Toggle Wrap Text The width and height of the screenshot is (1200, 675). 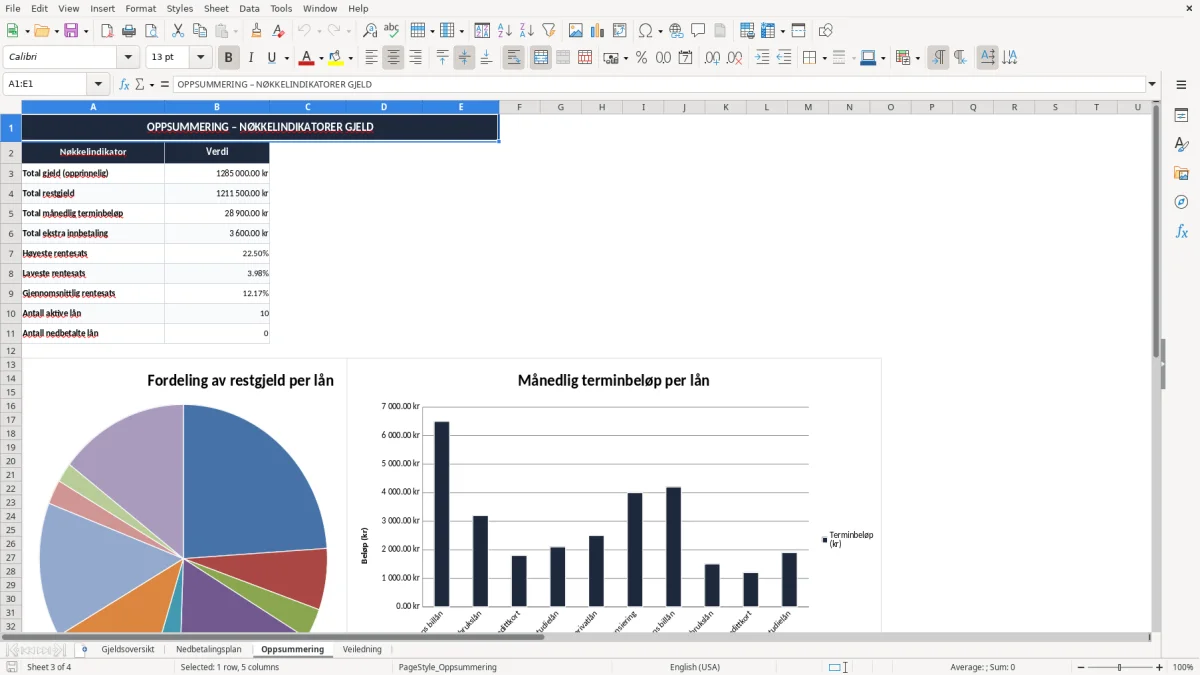coord(513,58)
